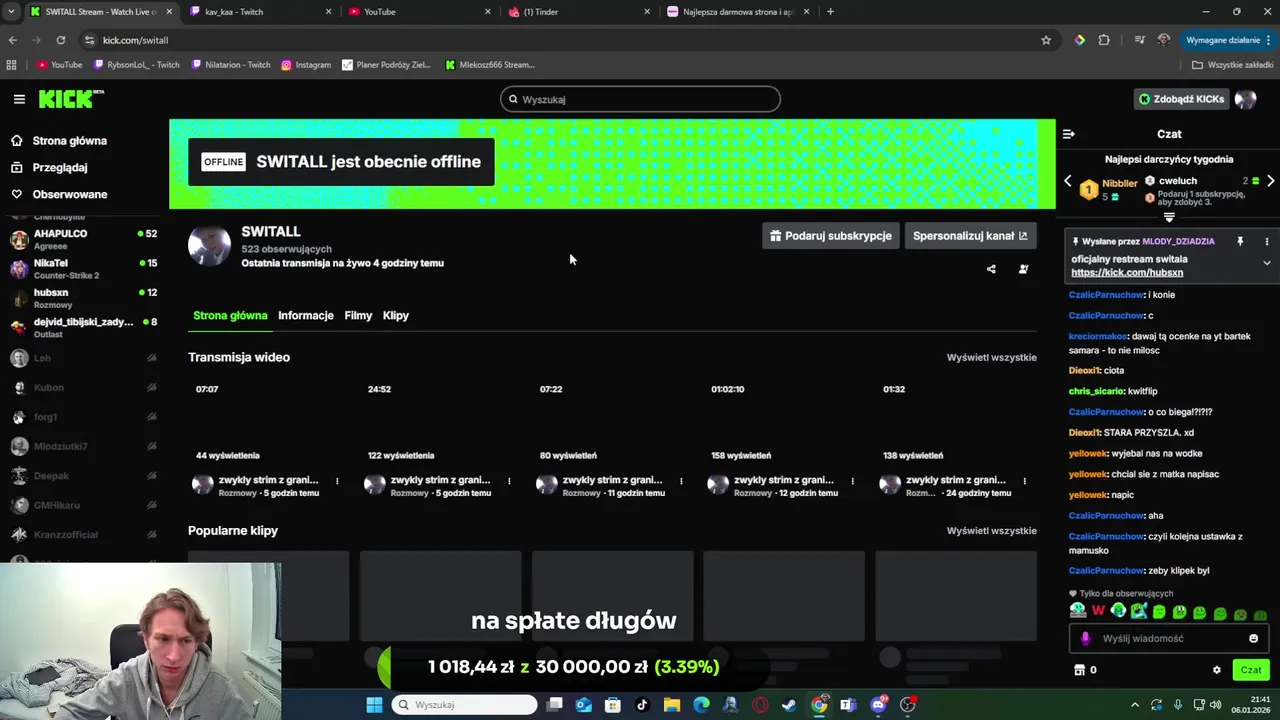This screenshot has height=720, width=1280.
Task: Share the SWITALL channel
Action: click(x=991, y=269)
